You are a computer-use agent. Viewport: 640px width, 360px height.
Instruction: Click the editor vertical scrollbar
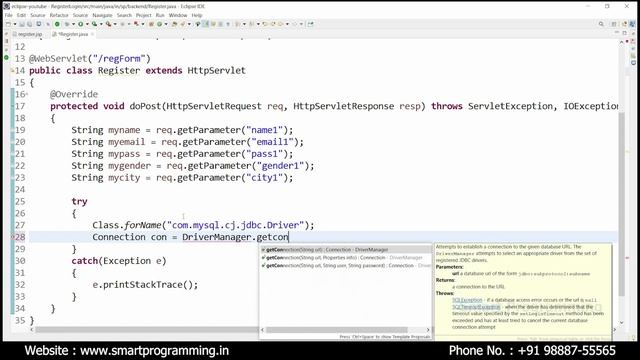622,204
